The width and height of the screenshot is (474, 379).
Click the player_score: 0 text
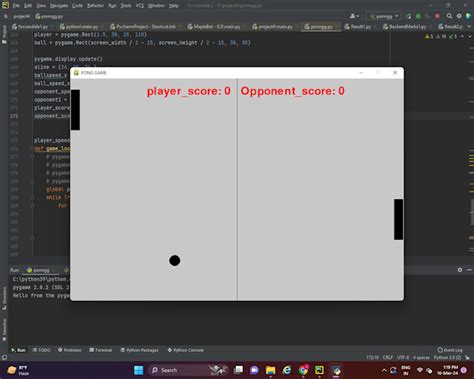189,91
